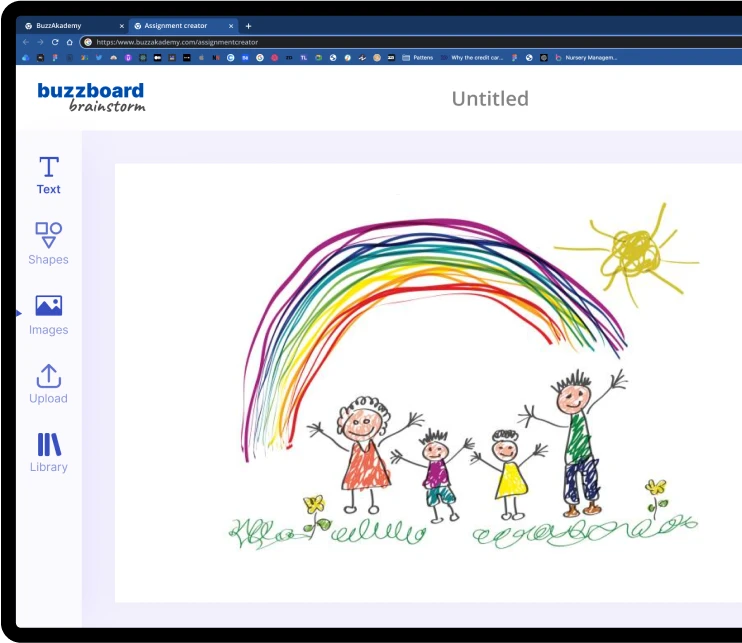The width and height of the screenshot is (742, 643).
Task: Switch to the BuzzAkademy tab
Action: 65,25
